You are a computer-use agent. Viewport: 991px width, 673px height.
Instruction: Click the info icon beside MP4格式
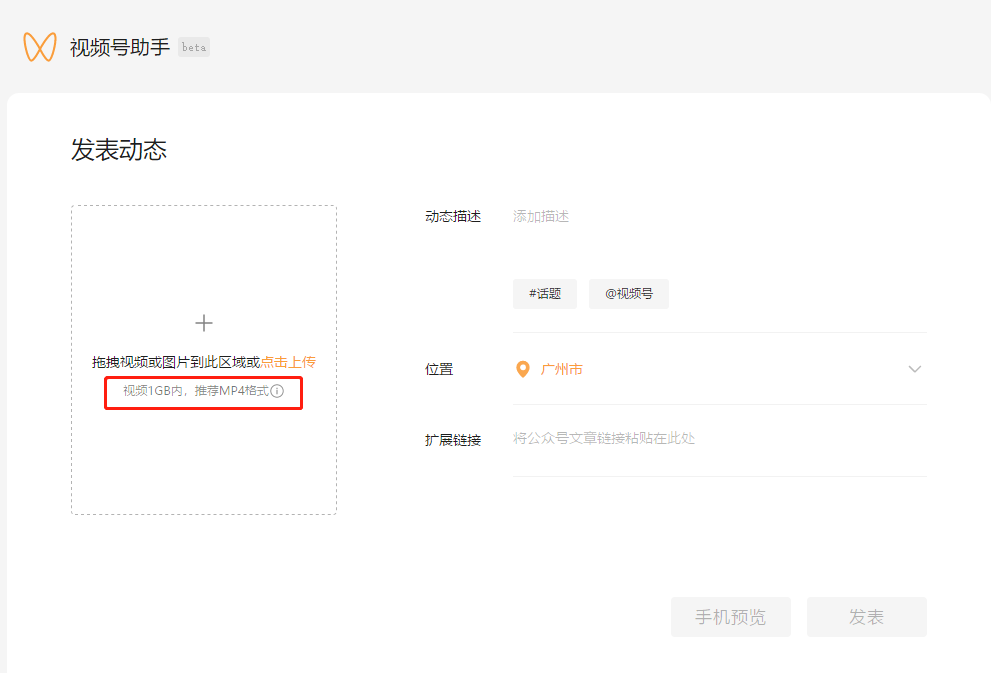277,391
